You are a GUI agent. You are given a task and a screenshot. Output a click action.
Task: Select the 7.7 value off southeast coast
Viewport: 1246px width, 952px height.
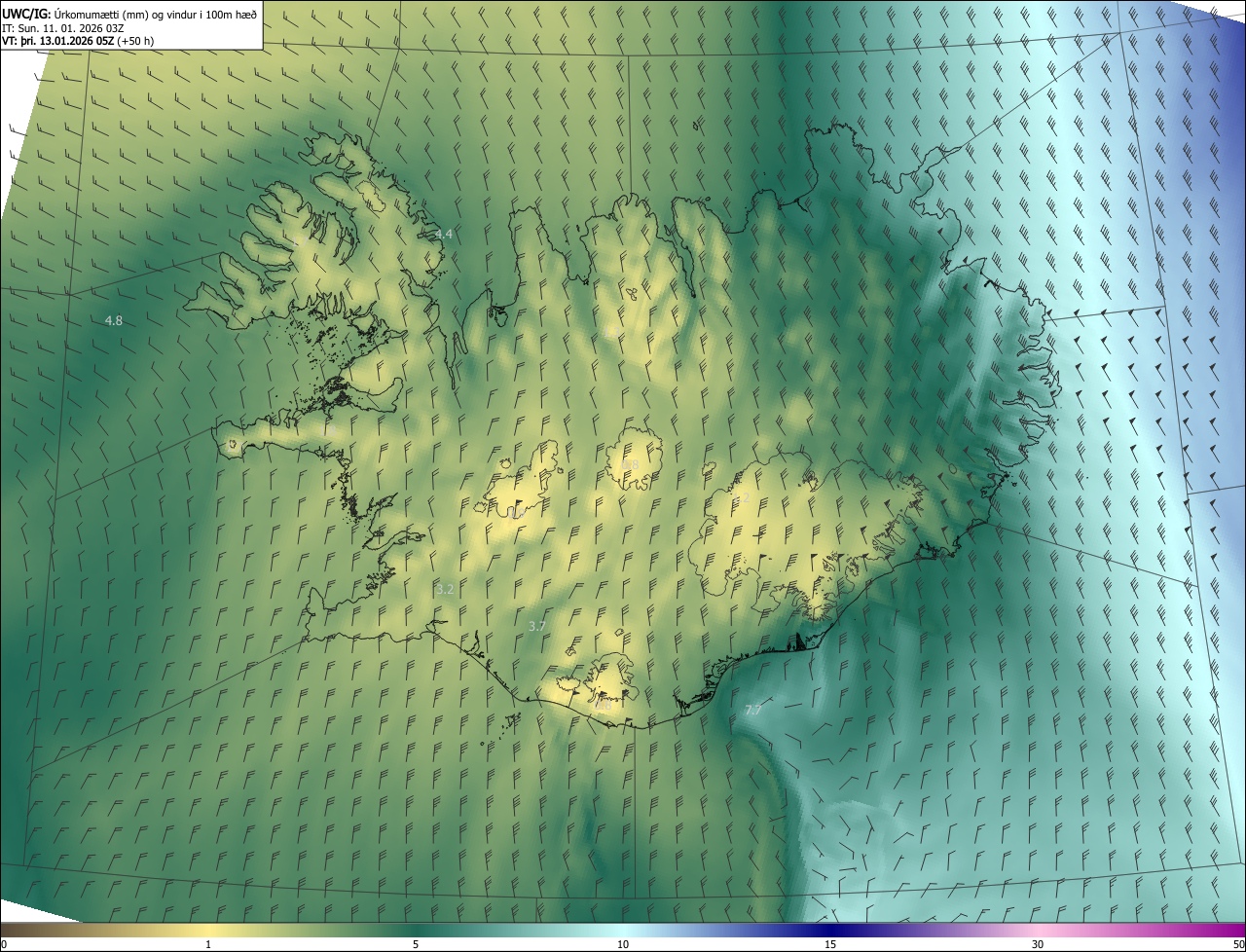pos(752,711)
